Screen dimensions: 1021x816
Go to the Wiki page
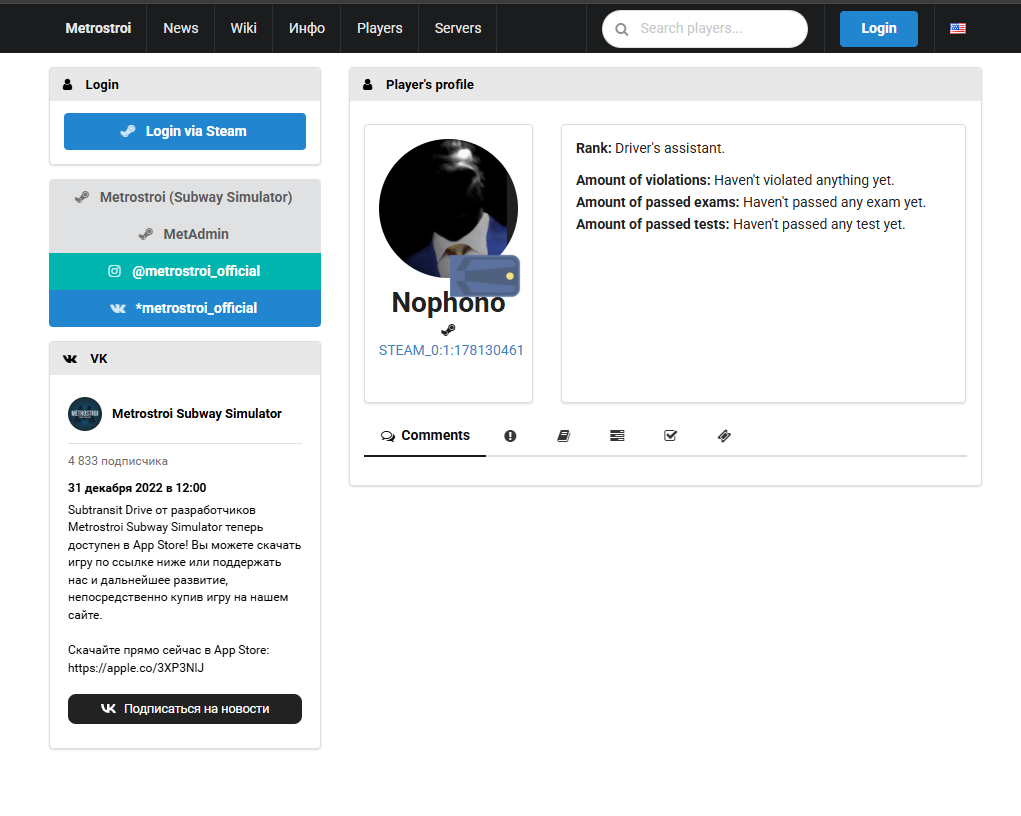click(244, 28)
